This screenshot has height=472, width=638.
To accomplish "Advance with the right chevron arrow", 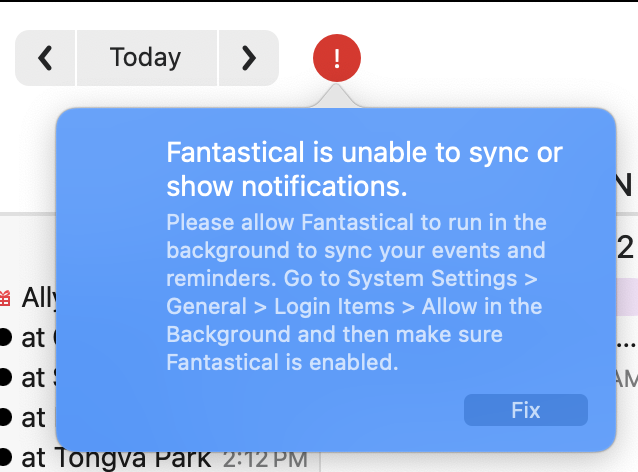I will pyautogui.click(x=249, y=58).
